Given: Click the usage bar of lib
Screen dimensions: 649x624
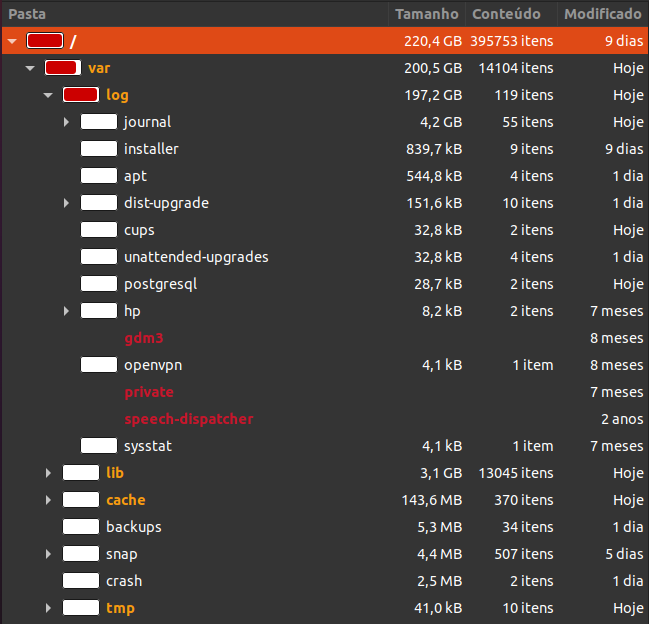Looking at the screenshot, I should [x=81, y=473].
